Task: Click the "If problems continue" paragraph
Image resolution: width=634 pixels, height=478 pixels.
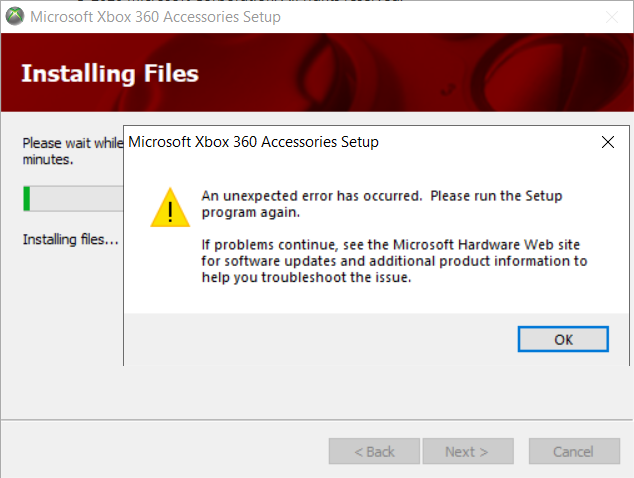Action: point(394,261)
